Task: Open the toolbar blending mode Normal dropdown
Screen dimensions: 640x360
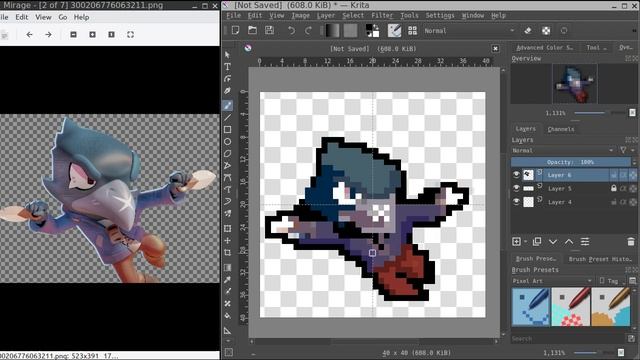Action: click(469, 31)
